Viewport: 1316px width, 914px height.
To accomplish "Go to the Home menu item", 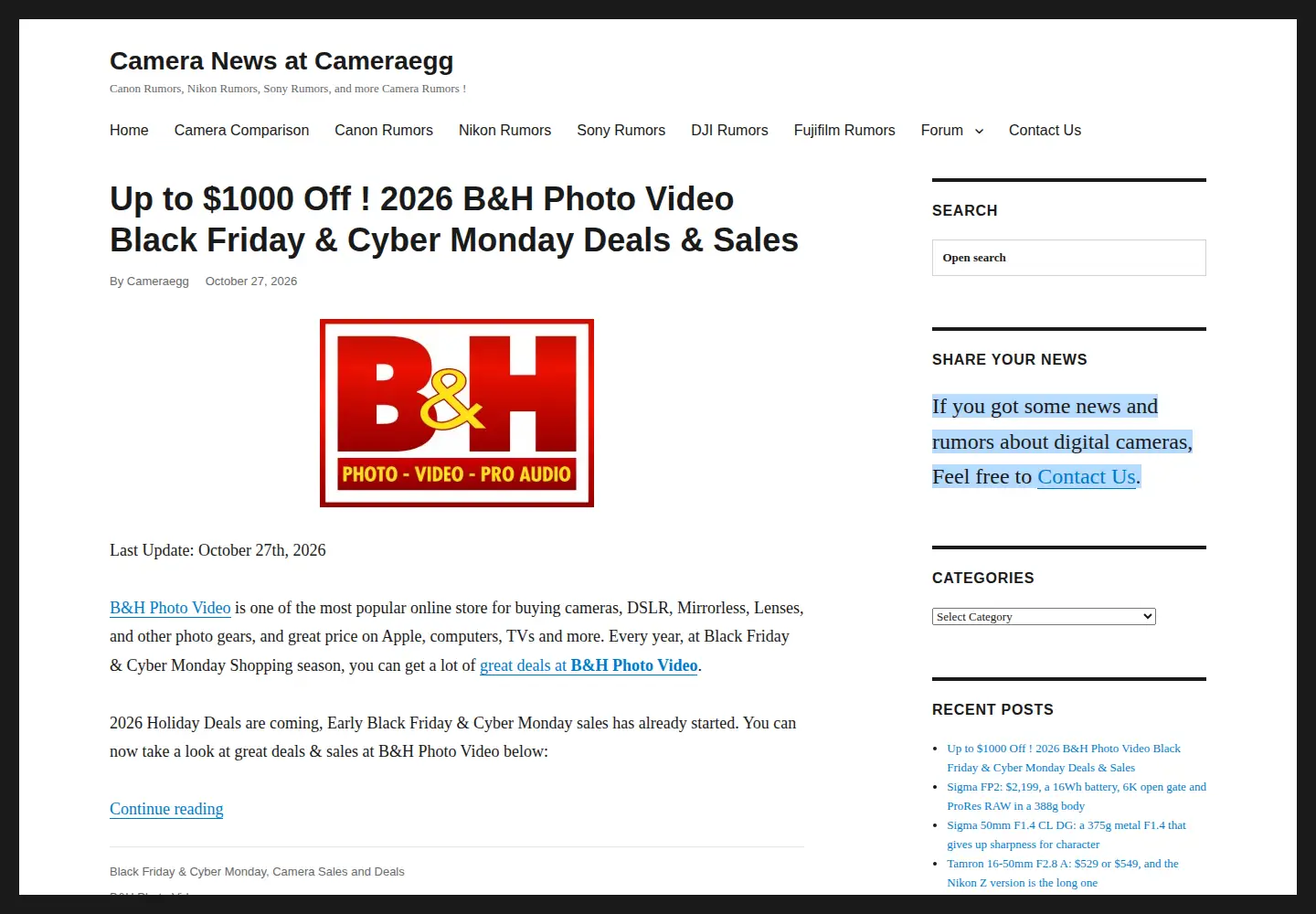I will pos(129,131).
